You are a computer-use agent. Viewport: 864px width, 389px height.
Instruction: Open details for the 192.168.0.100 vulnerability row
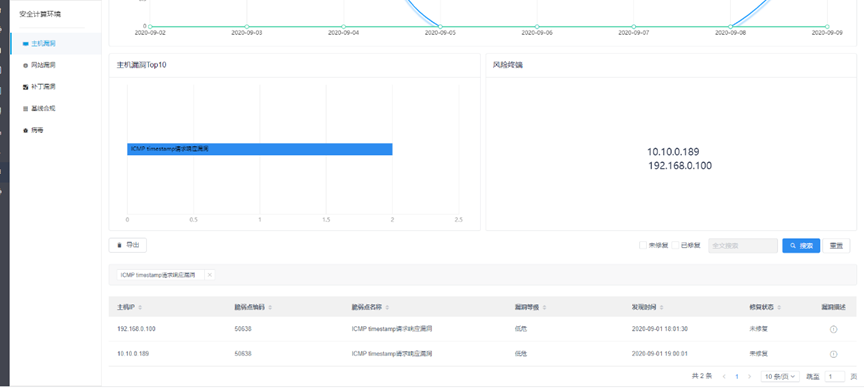pos(833,329)
